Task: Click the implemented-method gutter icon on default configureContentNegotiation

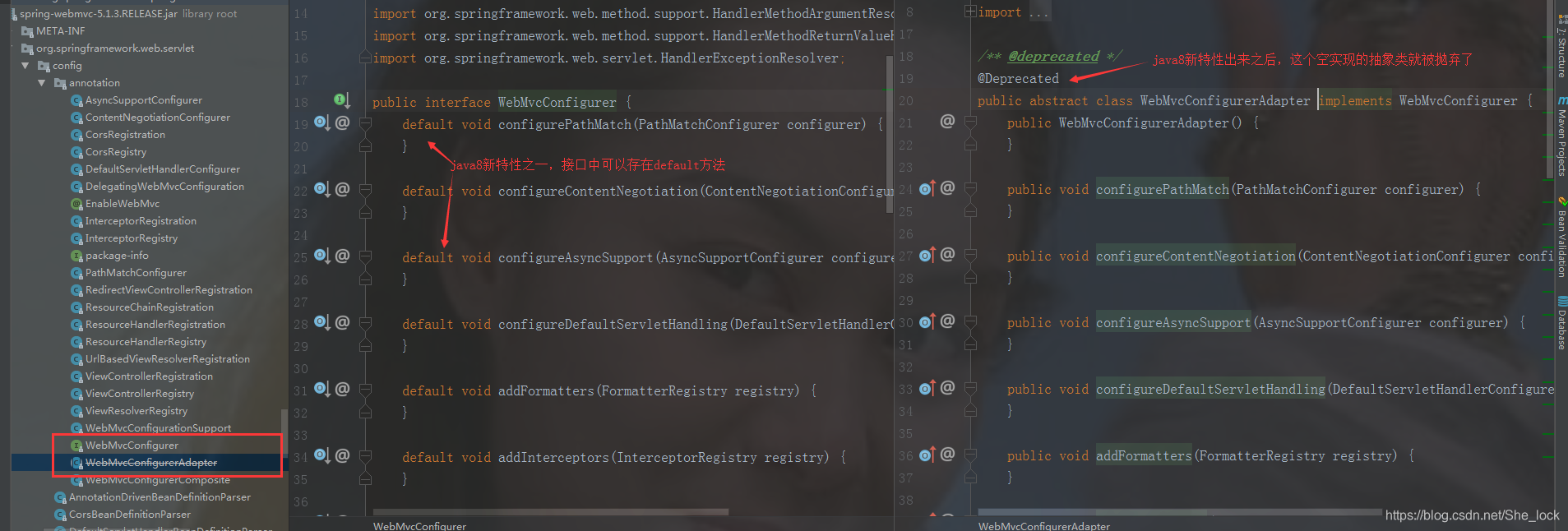Action: click(322, 189)
